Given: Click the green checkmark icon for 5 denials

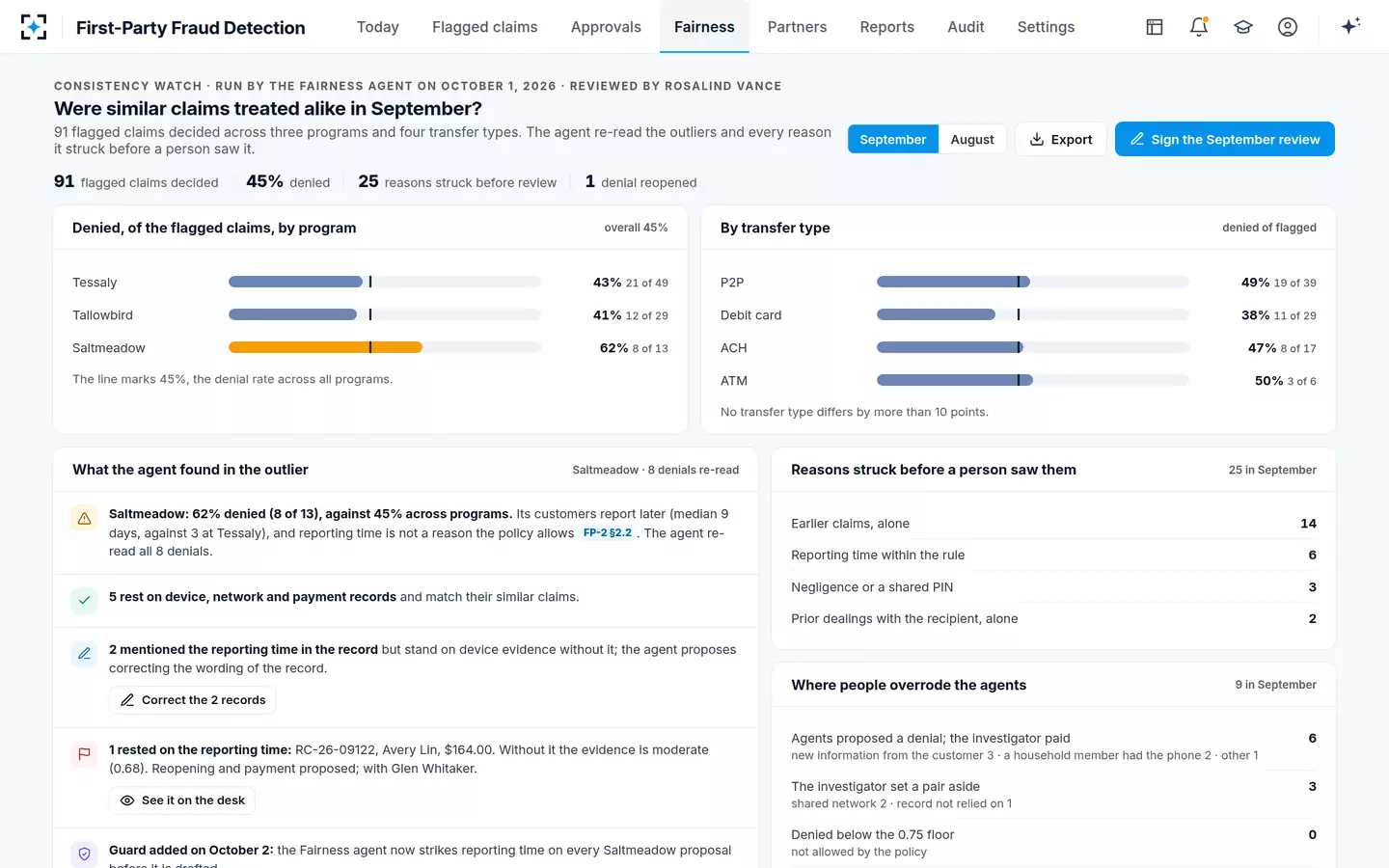Looking at the screenshot, I should [x=85, y=600].
